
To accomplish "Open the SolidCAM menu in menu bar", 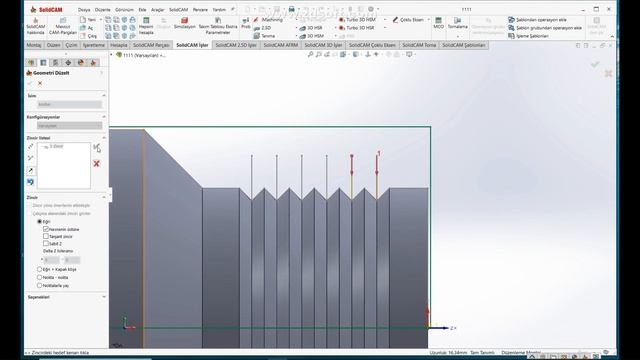I will pyautogui.click(x=178, y=9).
